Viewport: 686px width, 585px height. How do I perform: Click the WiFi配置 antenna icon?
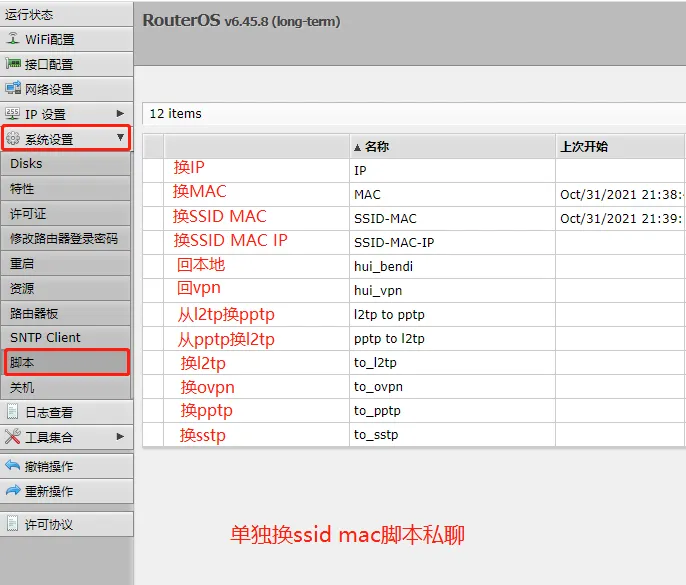pos(13,39)
